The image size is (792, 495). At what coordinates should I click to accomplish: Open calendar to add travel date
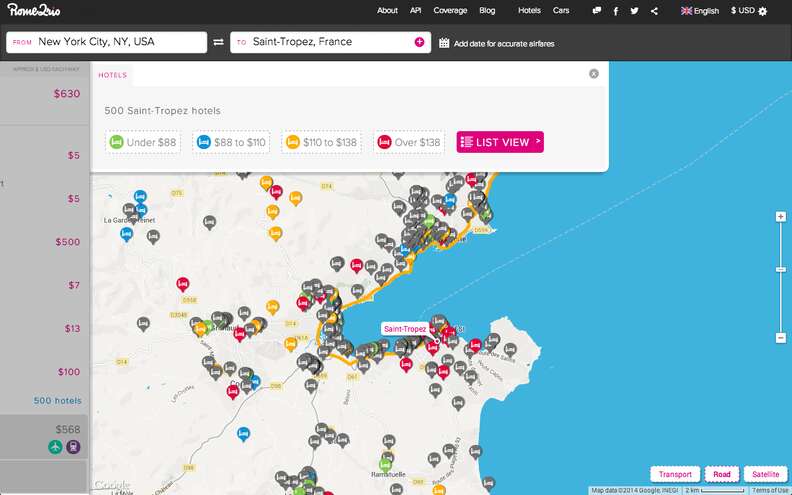click(444, 43)
